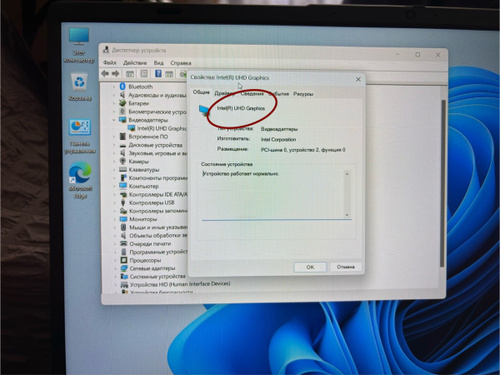Open This PC desktop icon
The height and width of the screenshot is (375, 500).
coord(79,37)
